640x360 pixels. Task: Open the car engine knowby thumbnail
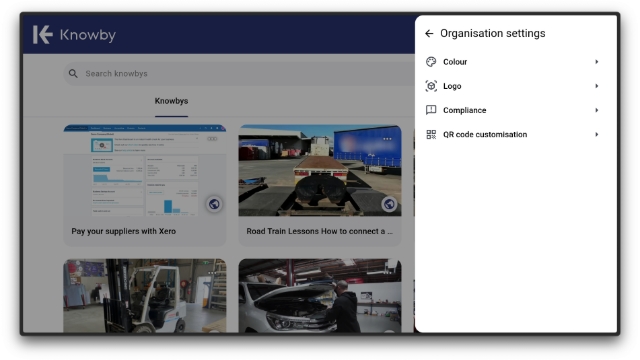pyautogui.click(x=320, y=296)
